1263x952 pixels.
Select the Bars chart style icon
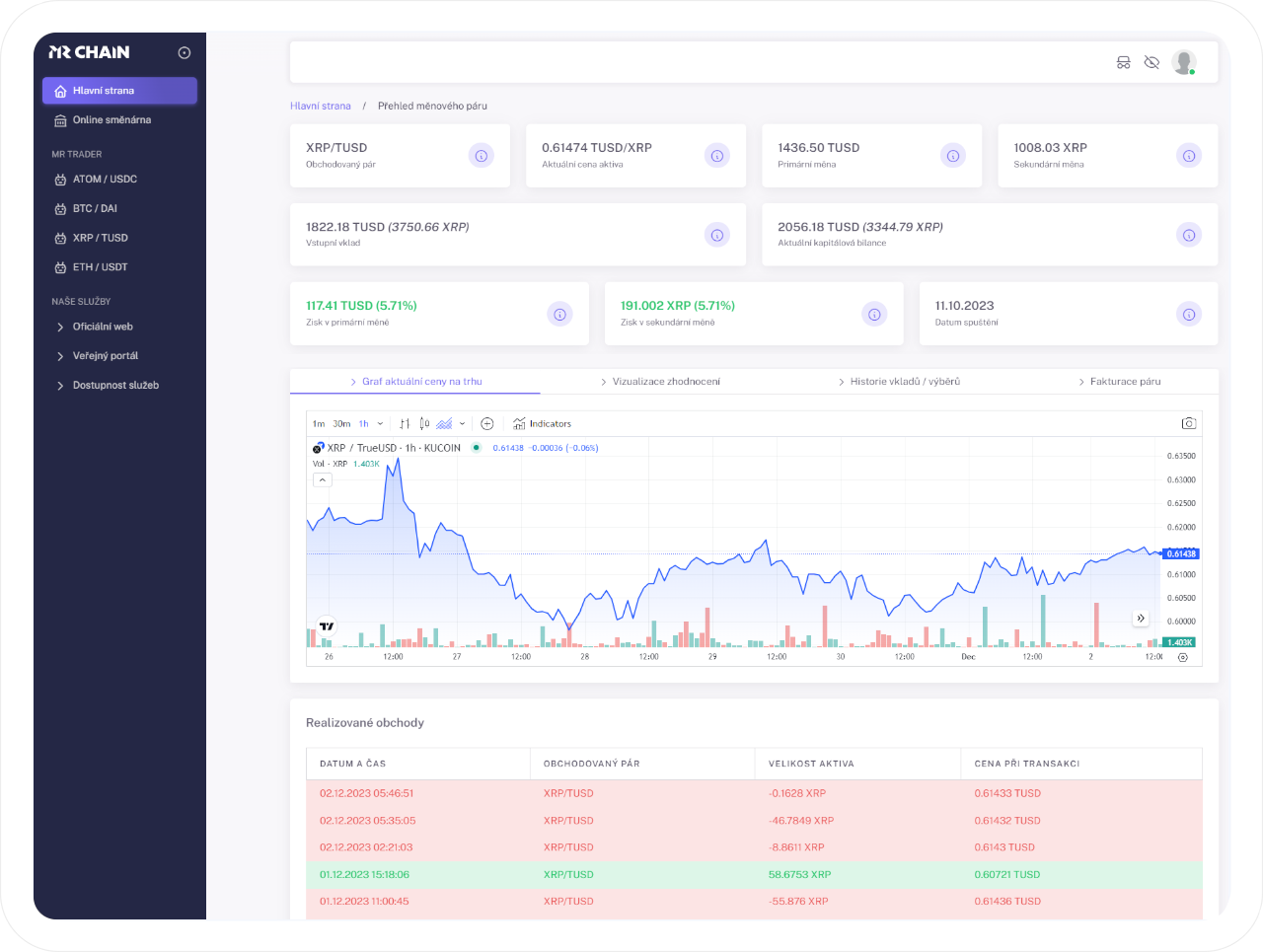click(x=405, y=424)
